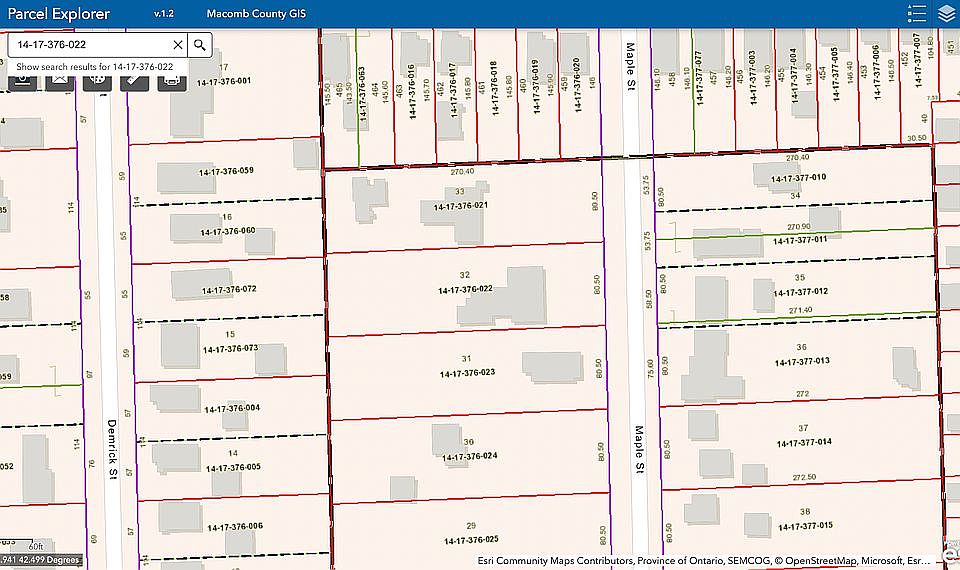This screenshot has width=960, height=570.
Task: Select parcel label 14-17-376-005
Action: [233, 467]
